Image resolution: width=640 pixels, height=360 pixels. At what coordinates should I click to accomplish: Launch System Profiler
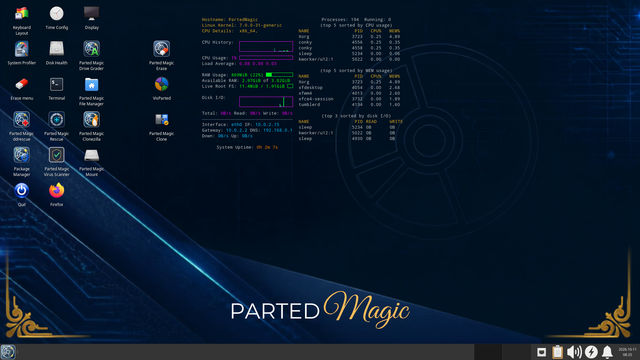[22, 49]
